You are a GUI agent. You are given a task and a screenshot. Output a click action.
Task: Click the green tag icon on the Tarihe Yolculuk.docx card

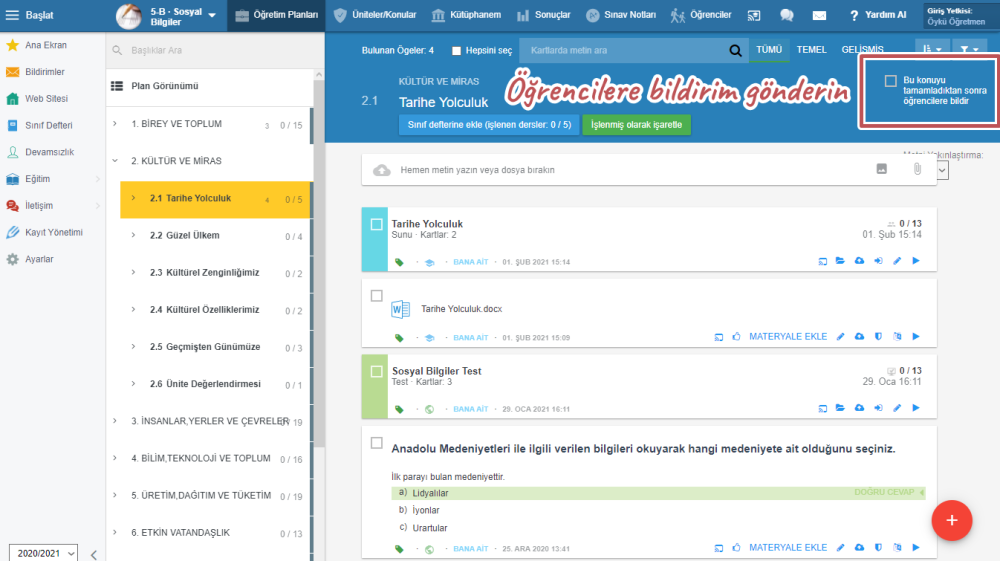(399, 338)
